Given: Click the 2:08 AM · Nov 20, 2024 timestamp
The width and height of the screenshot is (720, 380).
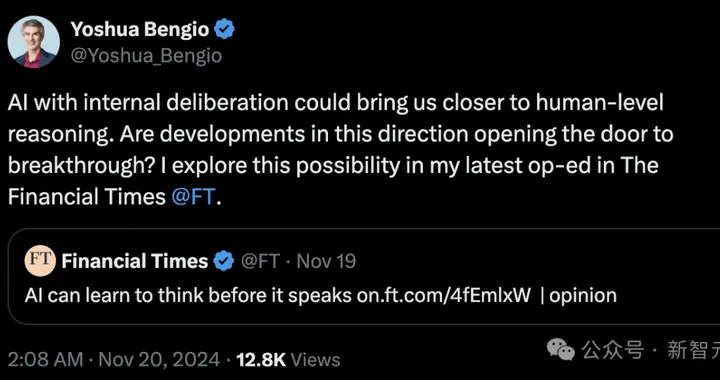Looking at the screenshot, I should point(114,360).
